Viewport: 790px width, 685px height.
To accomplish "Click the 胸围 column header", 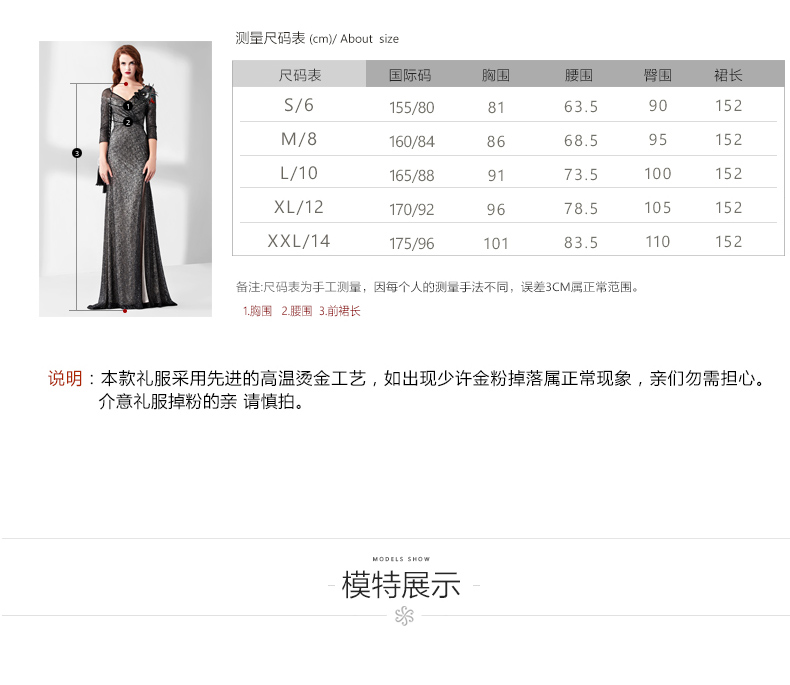I will point(496,75).
